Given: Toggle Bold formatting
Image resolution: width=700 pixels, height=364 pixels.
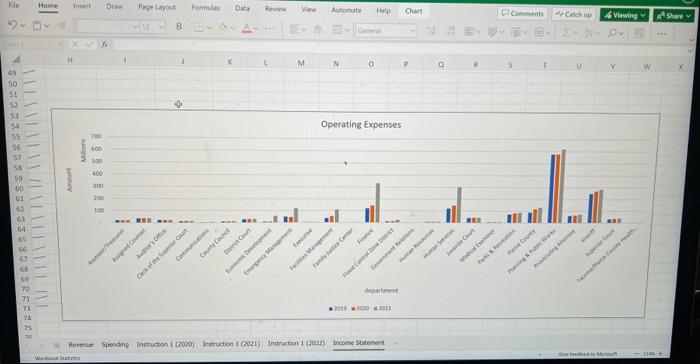Looking at the screenshot, I should (179, 27).
